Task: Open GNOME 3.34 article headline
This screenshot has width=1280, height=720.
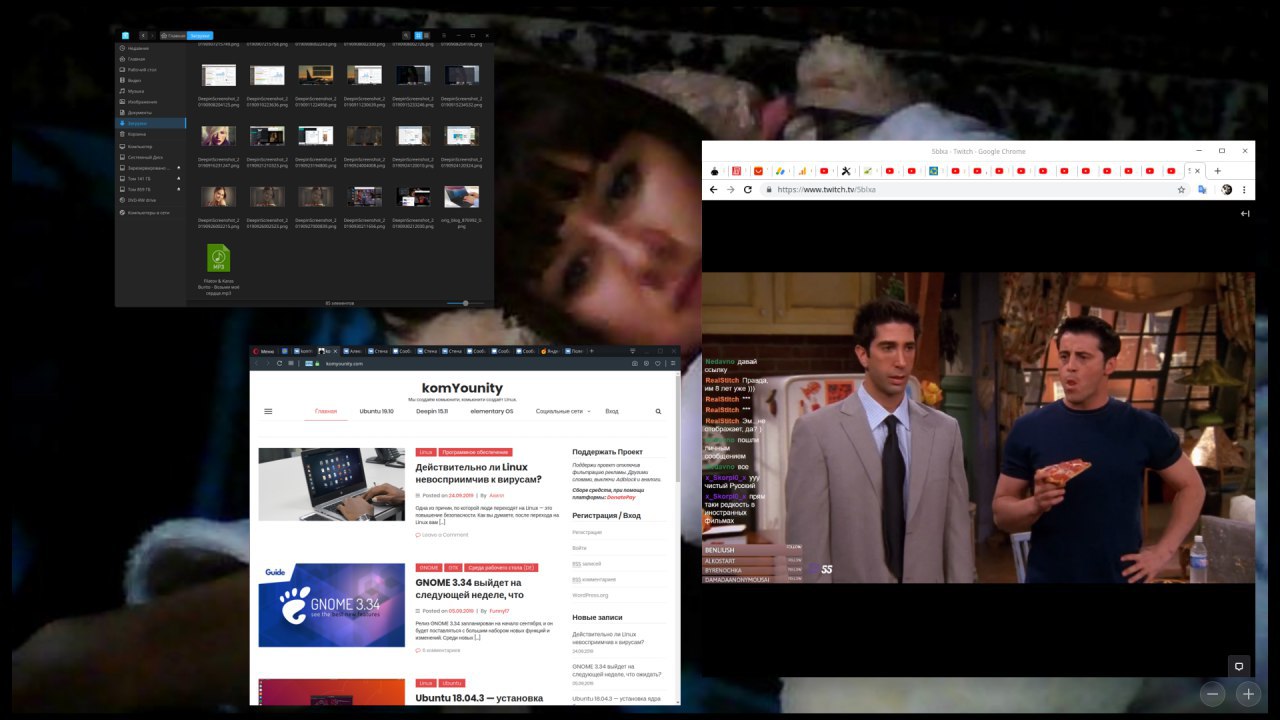Action: click(470, 588)
